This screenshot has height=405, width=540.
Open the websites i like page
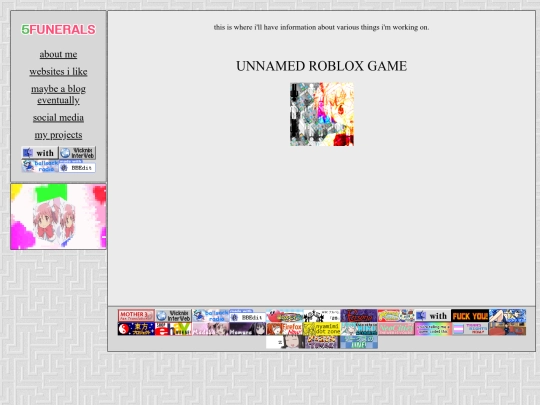[58, 72]
